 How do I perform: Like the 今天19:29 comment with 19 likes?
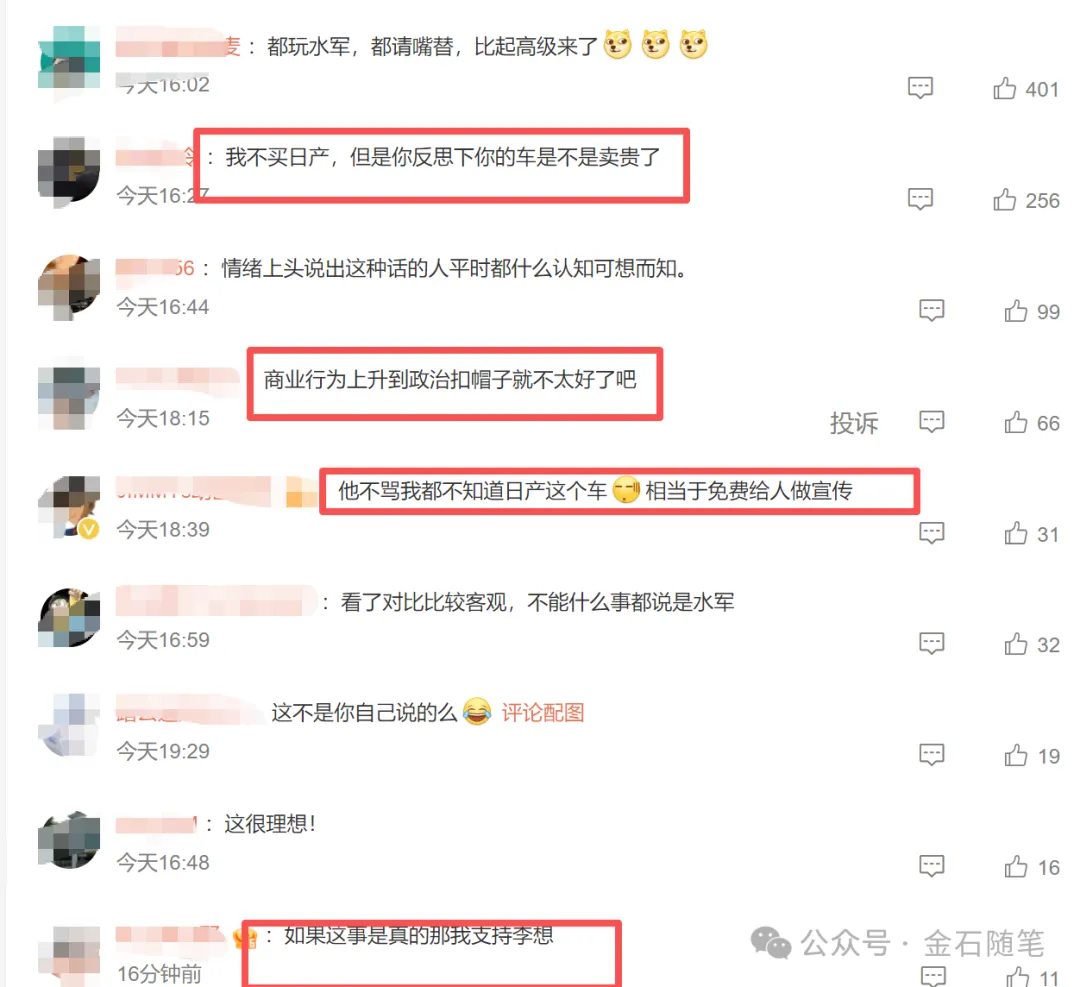pyautogui.click(x=1015, y=756)
